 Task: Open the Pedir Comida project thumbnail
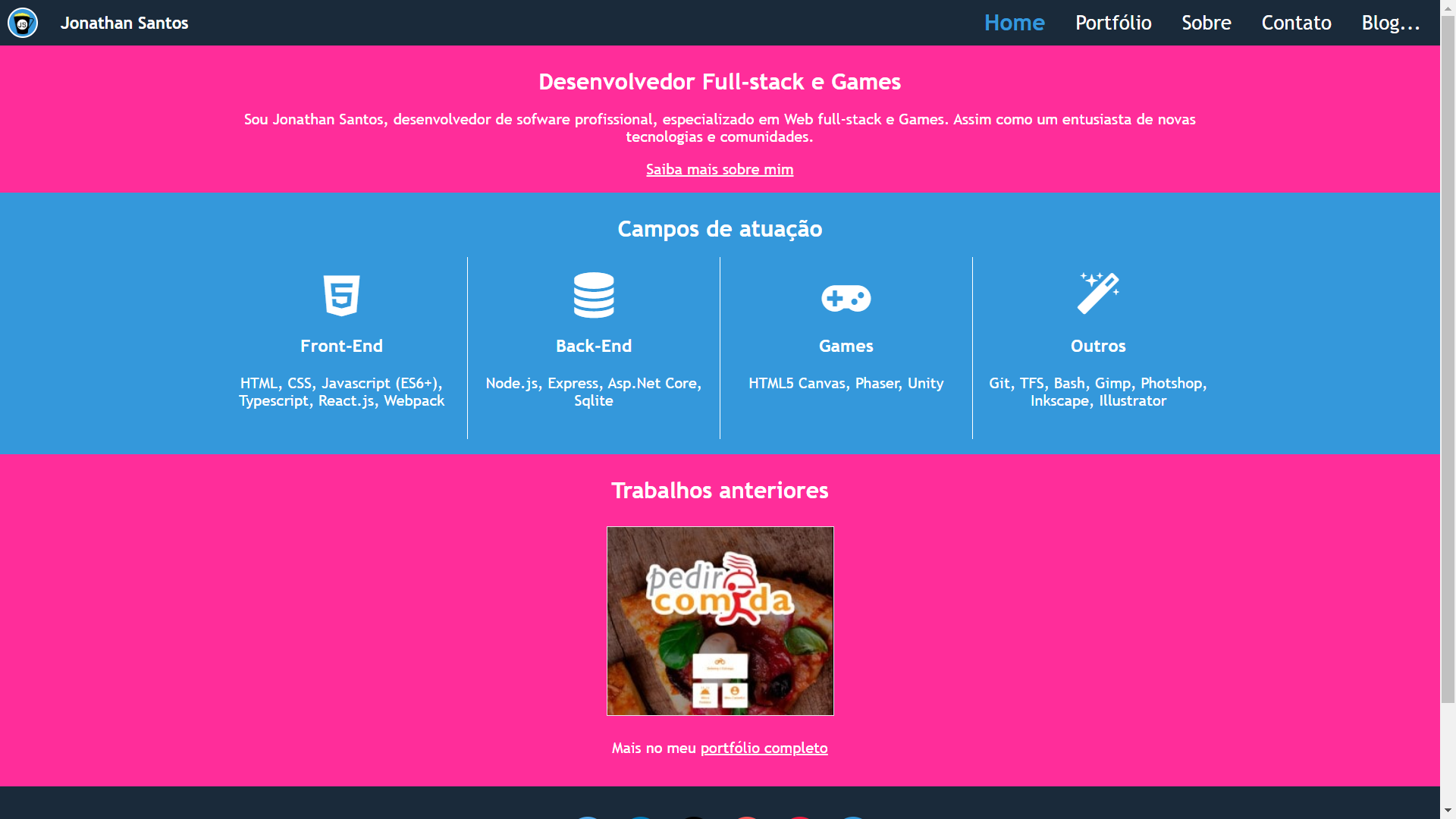pyautogui.click(x=720, y=621)
